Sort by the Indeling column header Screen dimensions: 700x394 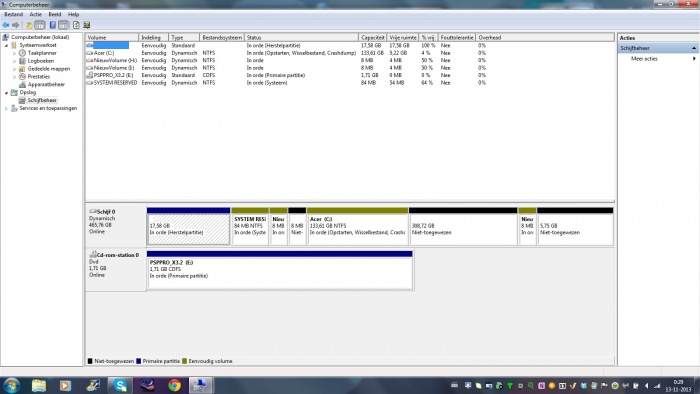tap(154, 37)
